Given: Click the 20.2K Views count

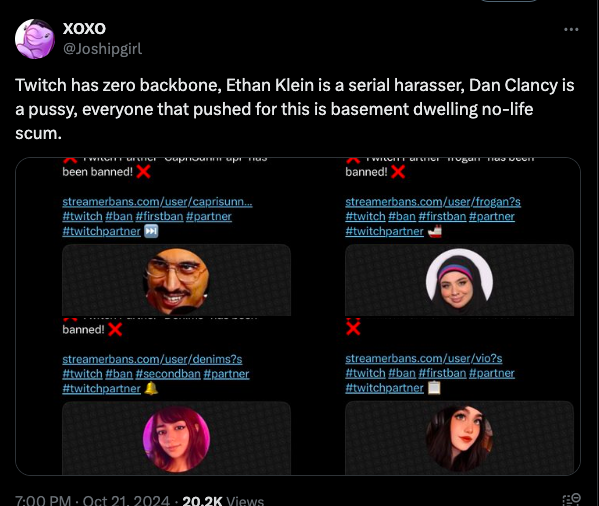Looking at the screenshot, I should point(223,501).
